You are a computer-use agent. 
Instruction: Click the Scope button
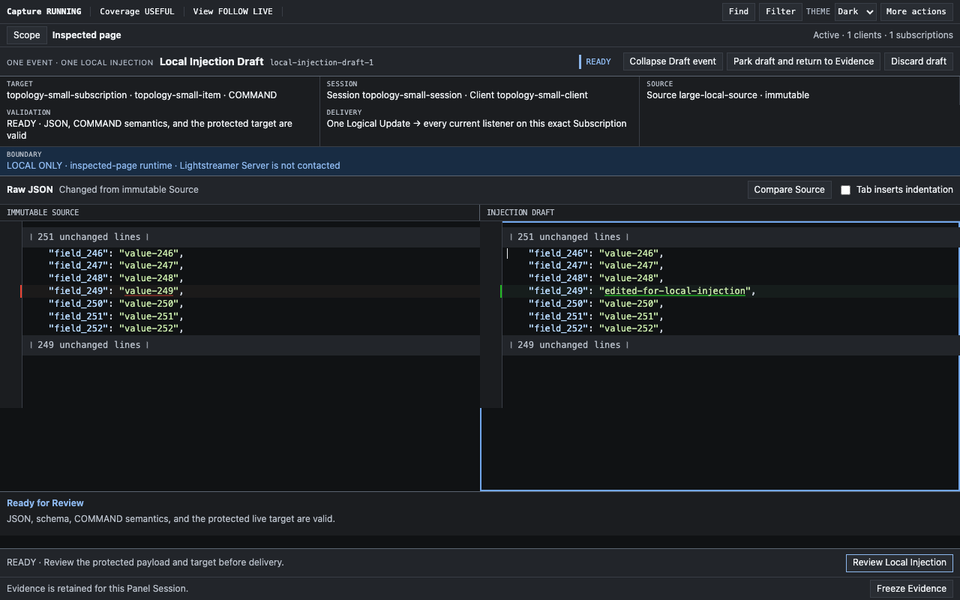[x=26, y=36]
